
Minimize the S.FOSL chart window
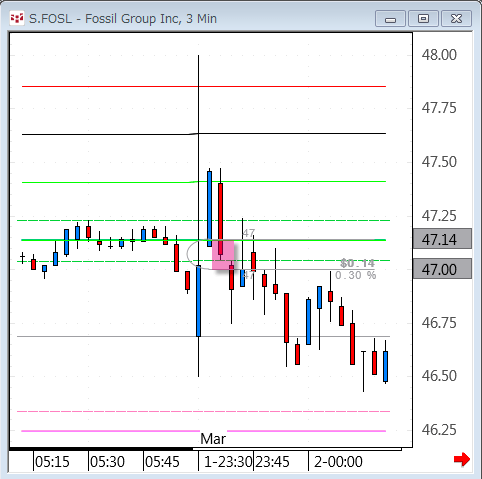[390, 19]
